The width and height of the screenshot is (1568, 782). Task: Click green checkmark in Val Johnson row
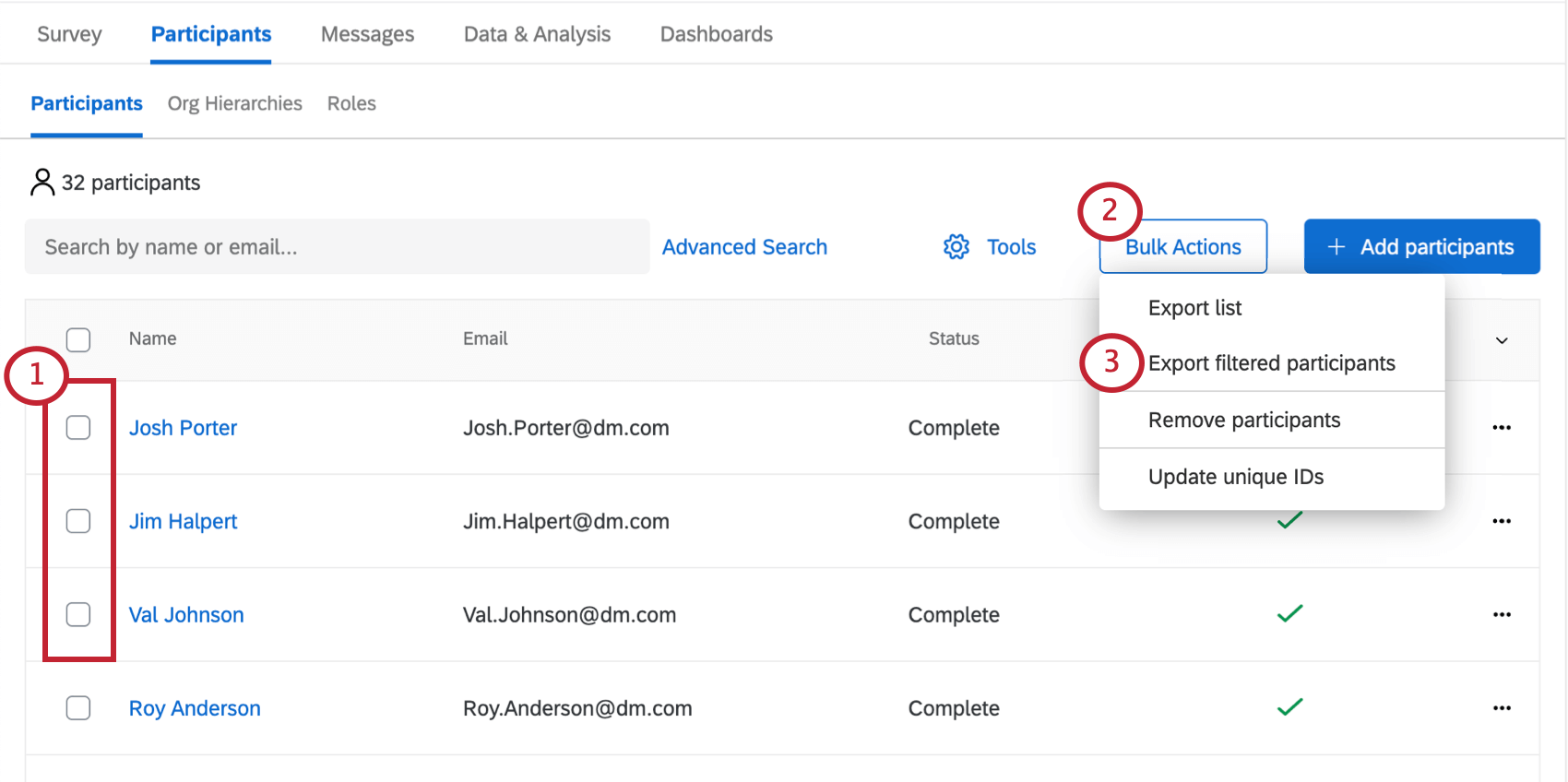pyautogui.click(x=1289, y=614)
